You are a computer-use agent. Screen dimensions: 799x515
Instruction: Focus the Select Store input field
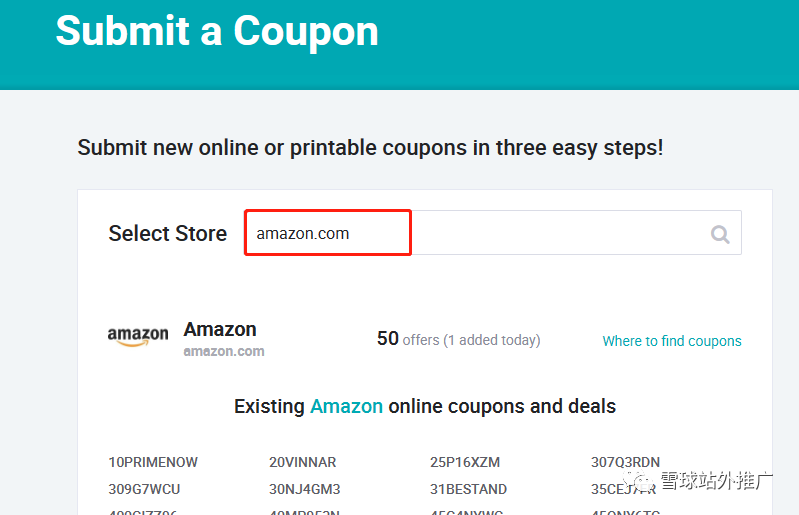click(492, 233)
